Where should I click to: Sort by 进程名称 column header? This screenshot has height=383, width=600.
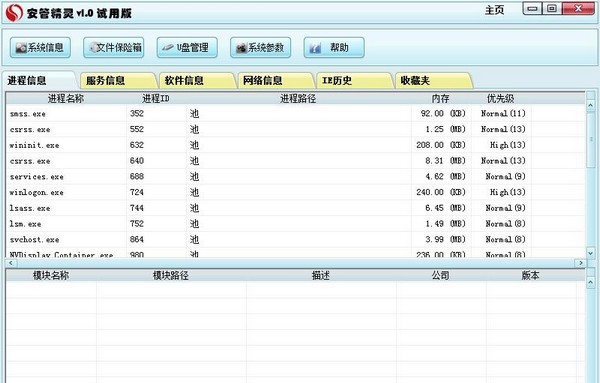point(66,98)
